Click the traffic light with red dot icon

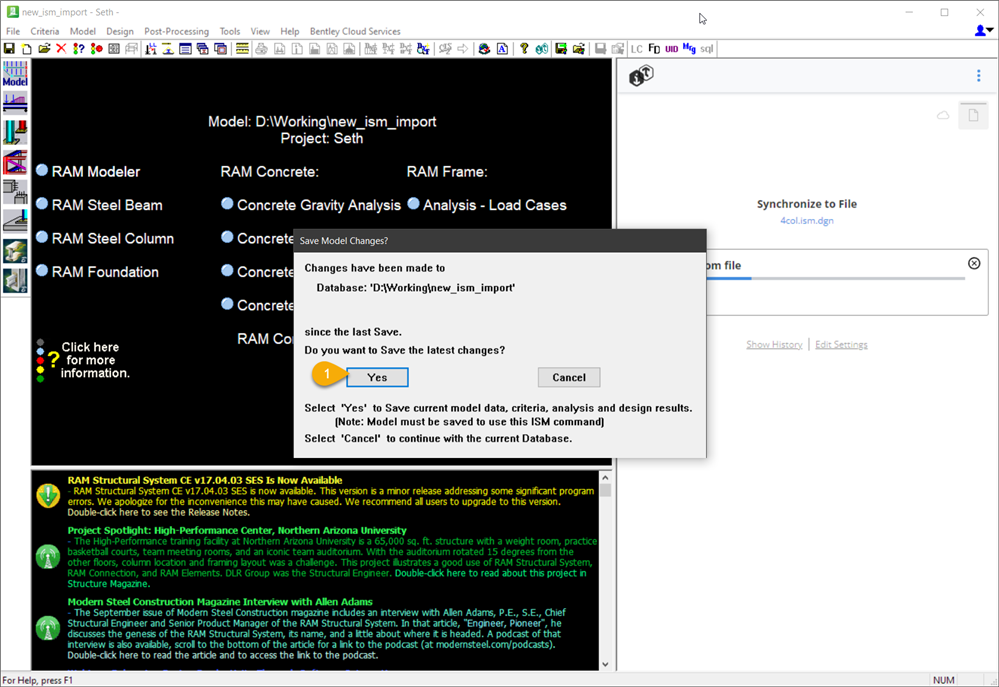(96, 48)
